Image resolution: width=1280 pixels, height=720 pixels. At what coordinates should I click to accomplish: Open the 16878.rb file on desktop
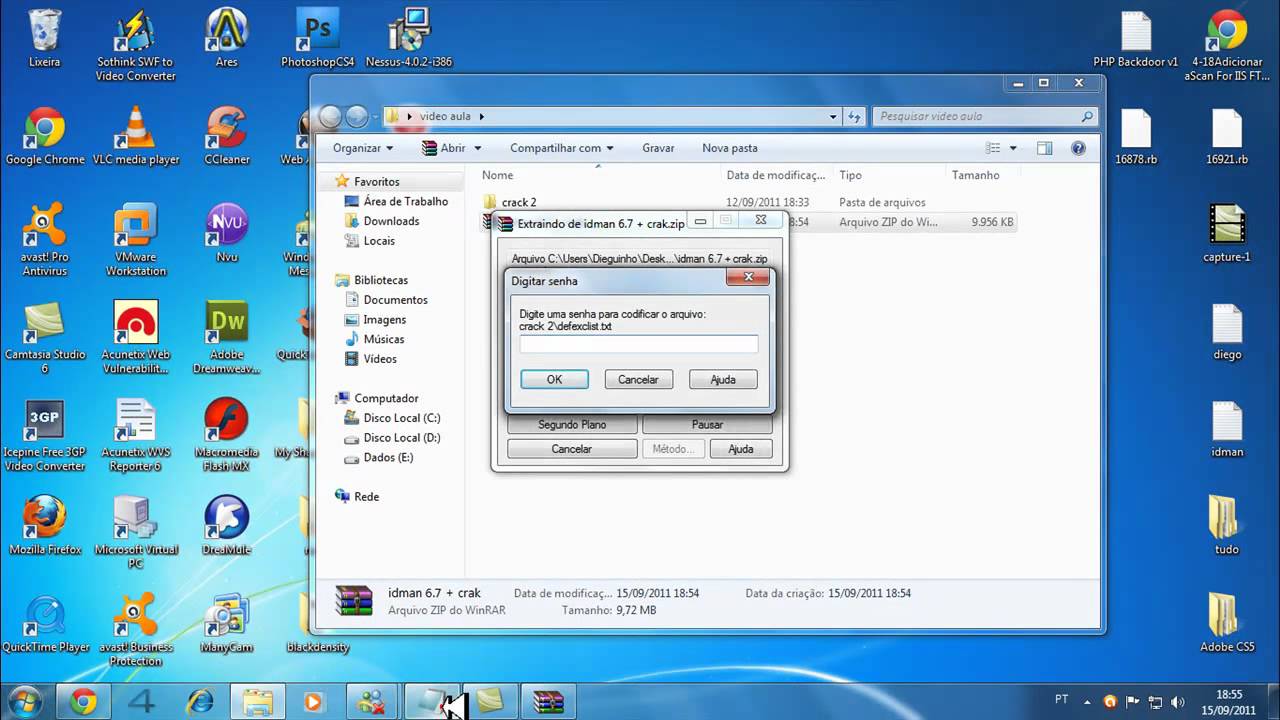[1136, 136]
